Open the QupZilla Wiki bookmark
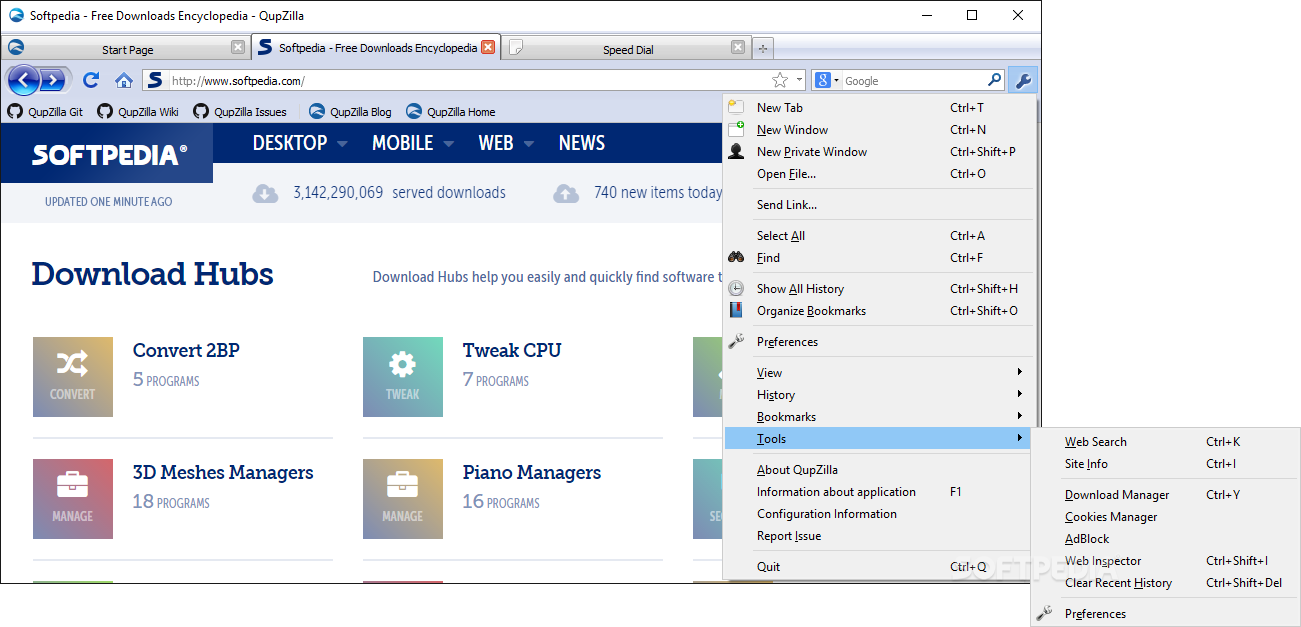1301x627 pixels. 138,112
